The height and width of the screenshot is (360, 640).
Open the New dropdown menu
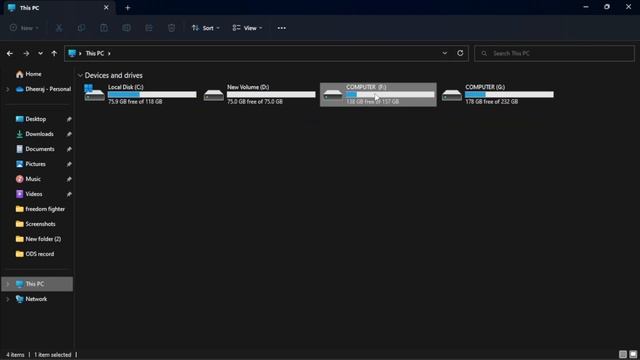tap(24, 28)
